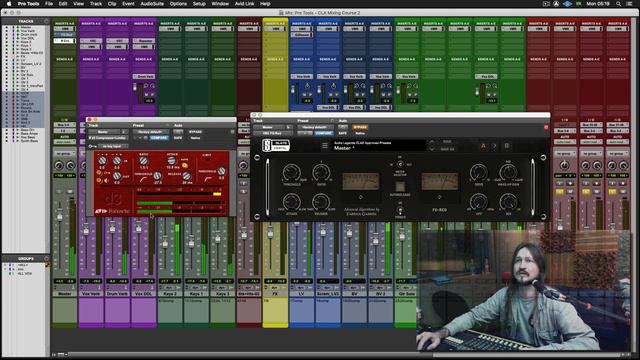Click the Master channel fader

[60, 216]
